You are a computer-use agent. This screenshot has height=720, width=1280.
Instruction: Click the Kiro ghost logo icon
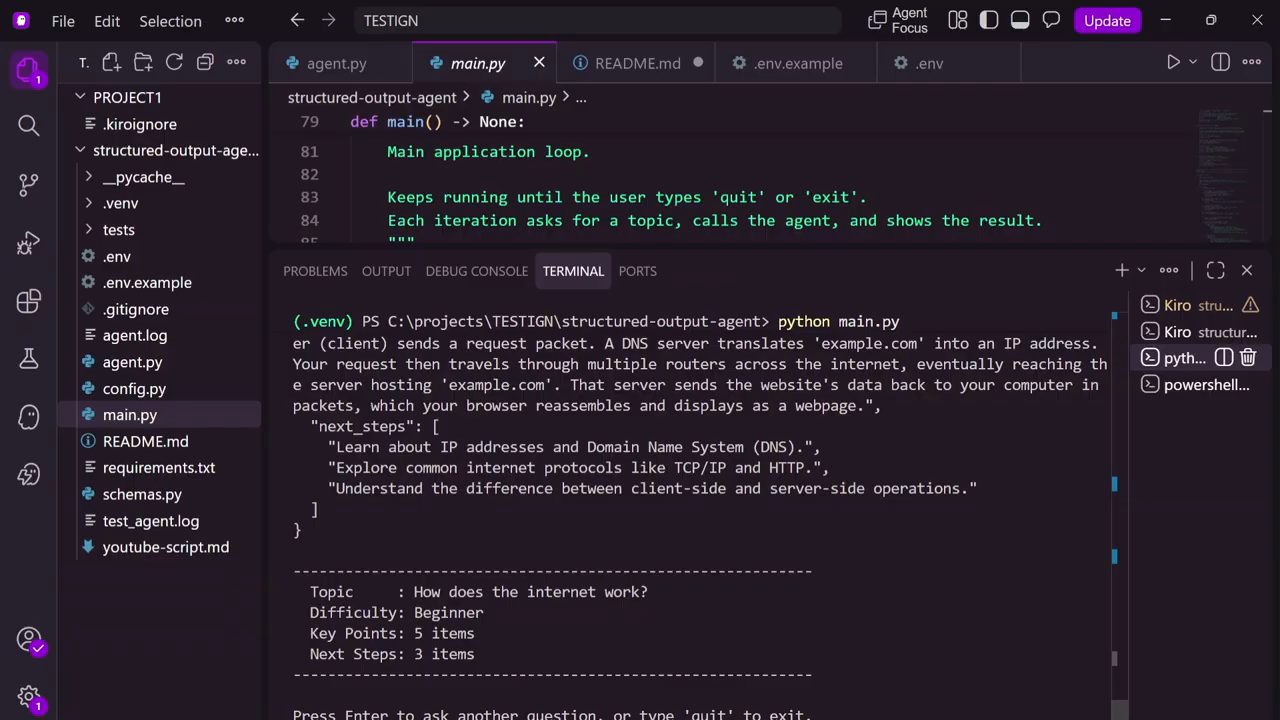(x=21, y=20)
